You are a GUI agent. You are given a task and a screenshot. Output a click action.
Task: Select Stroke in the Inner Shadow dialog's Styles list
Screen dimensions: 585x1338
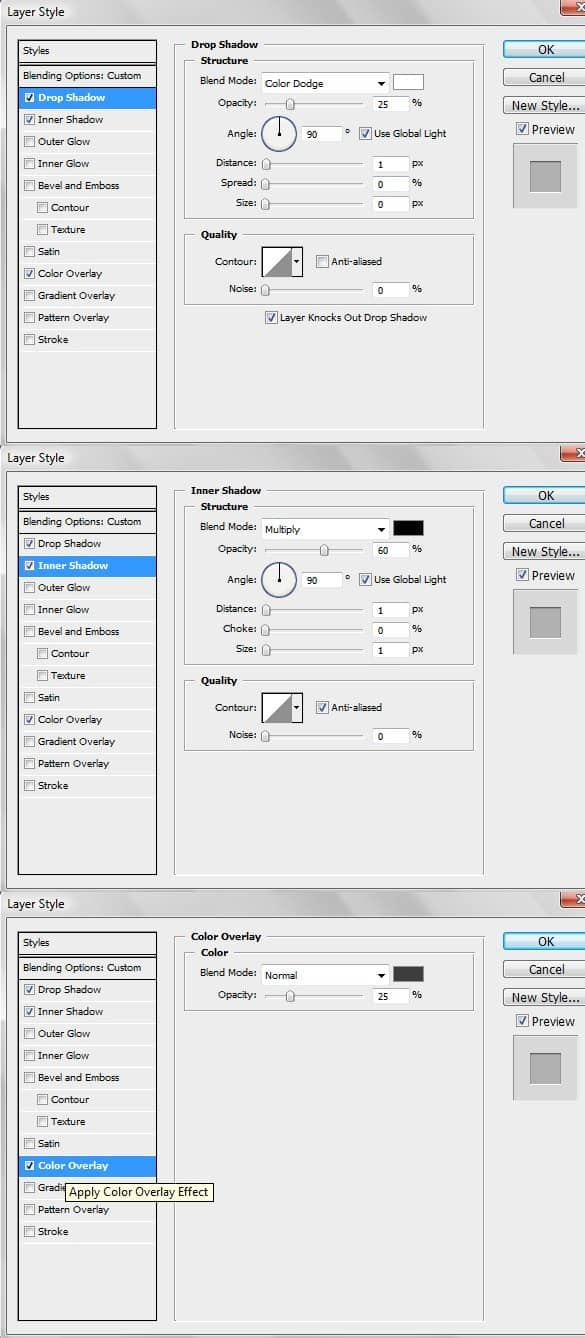click(x=53, y=786)
